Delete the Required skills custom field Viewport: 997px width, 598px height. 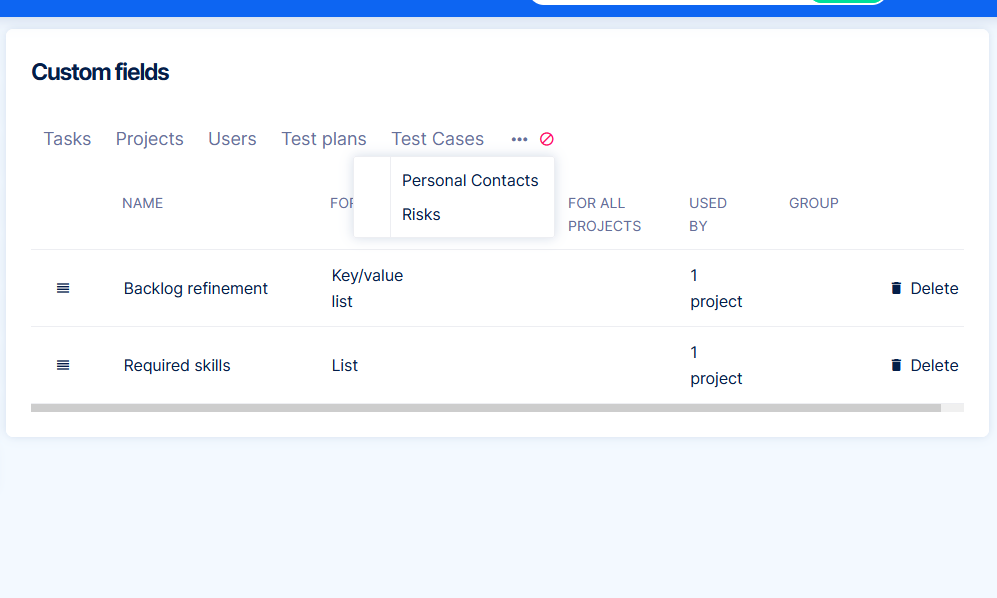click(x=924, y=365)
